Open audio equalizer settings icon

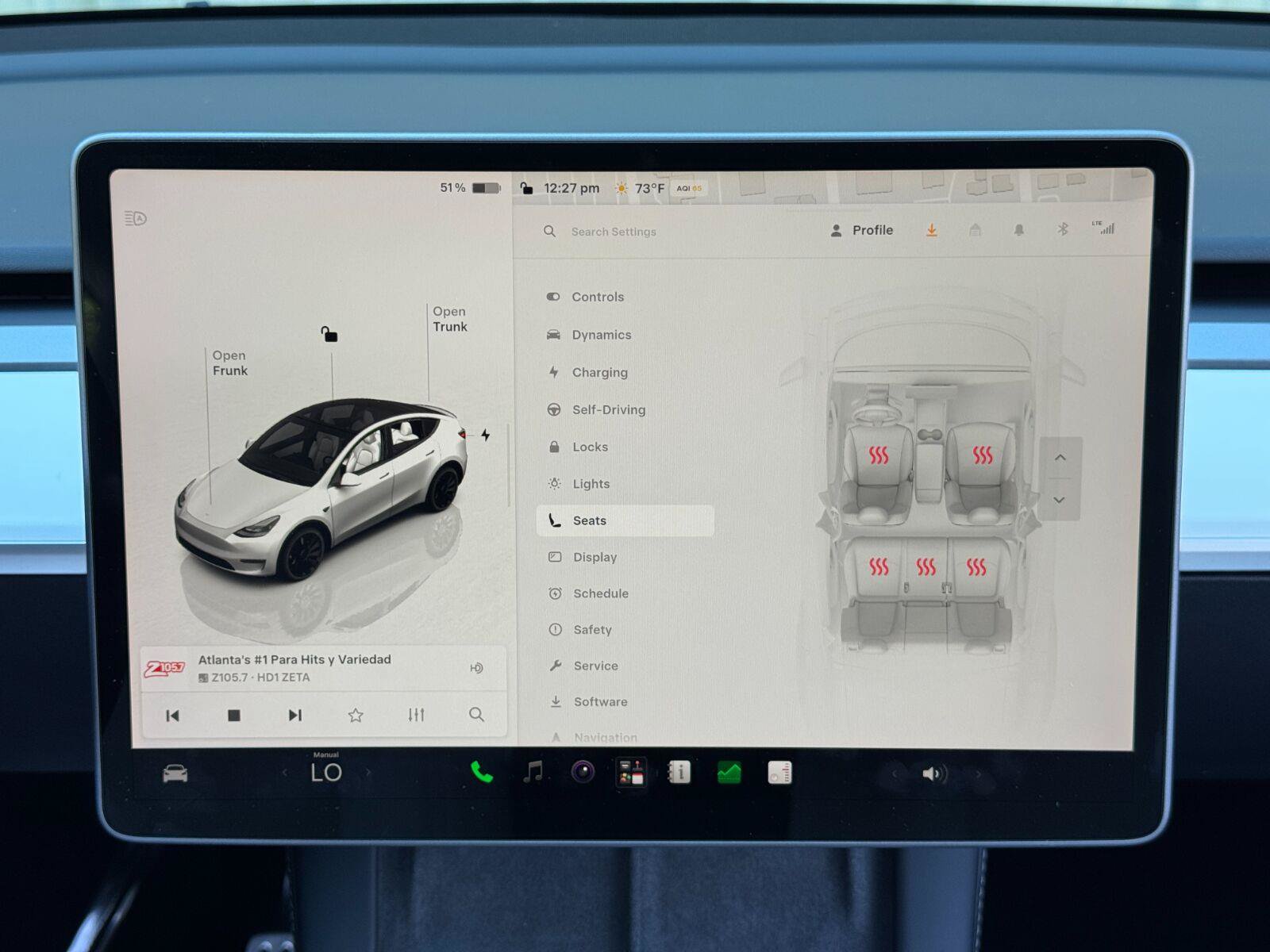tap(416, 715)
